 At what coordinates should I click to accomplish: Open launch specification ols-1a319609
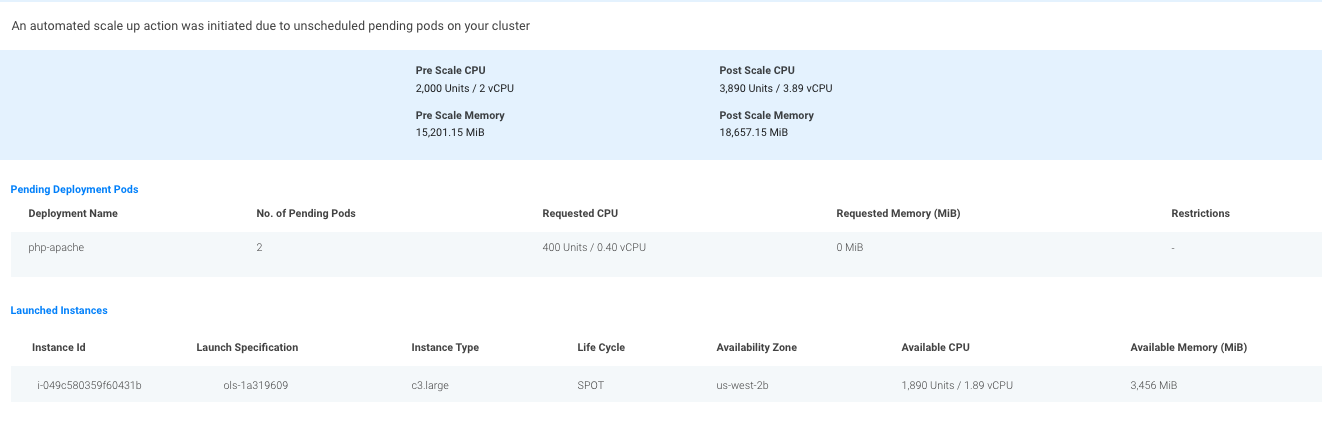[x=256, y=385]
